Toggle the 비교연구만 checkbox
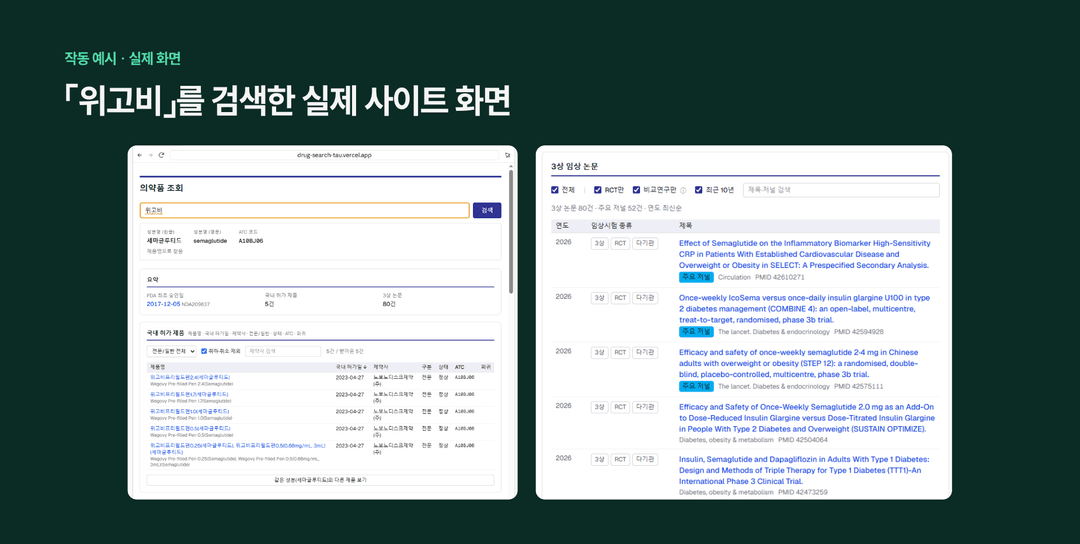 [x=637, y=190]
